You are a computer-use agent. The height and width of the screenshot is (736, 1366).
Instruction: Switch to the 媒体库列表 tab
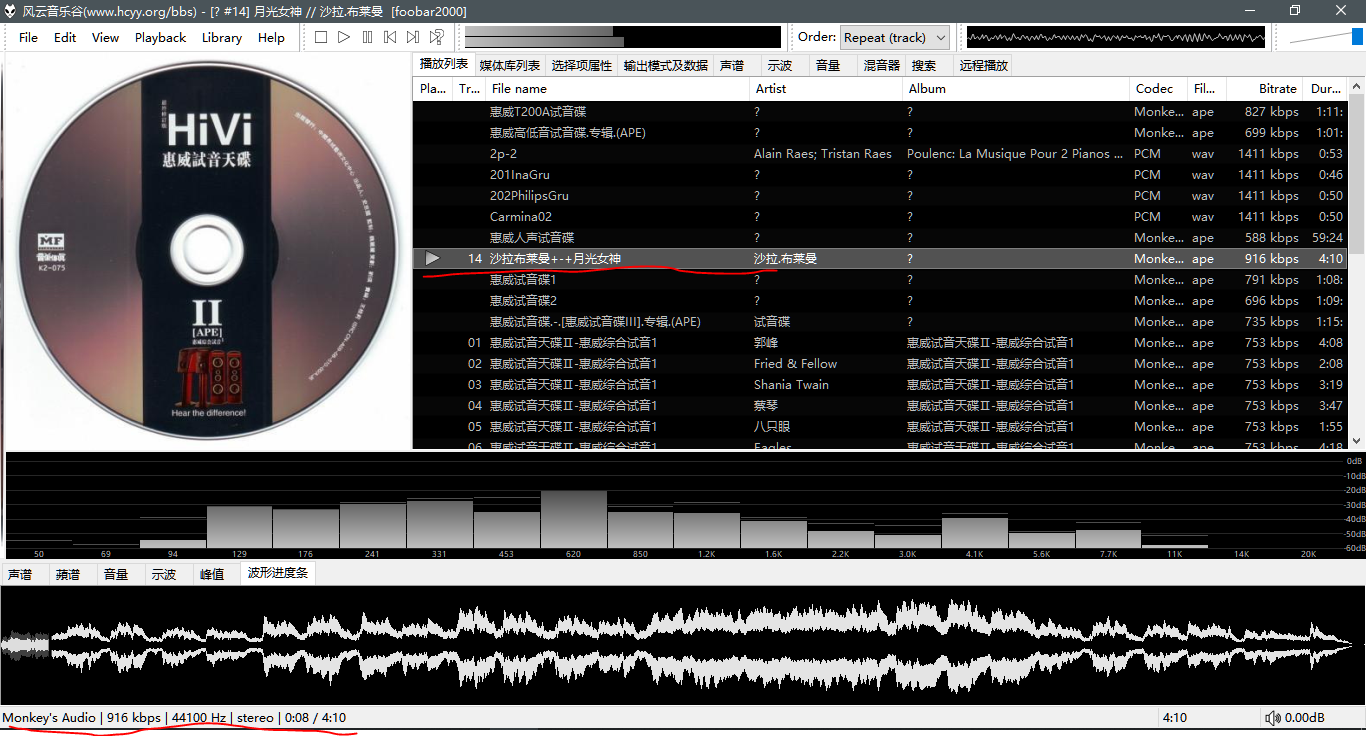(x=509, y=66)
